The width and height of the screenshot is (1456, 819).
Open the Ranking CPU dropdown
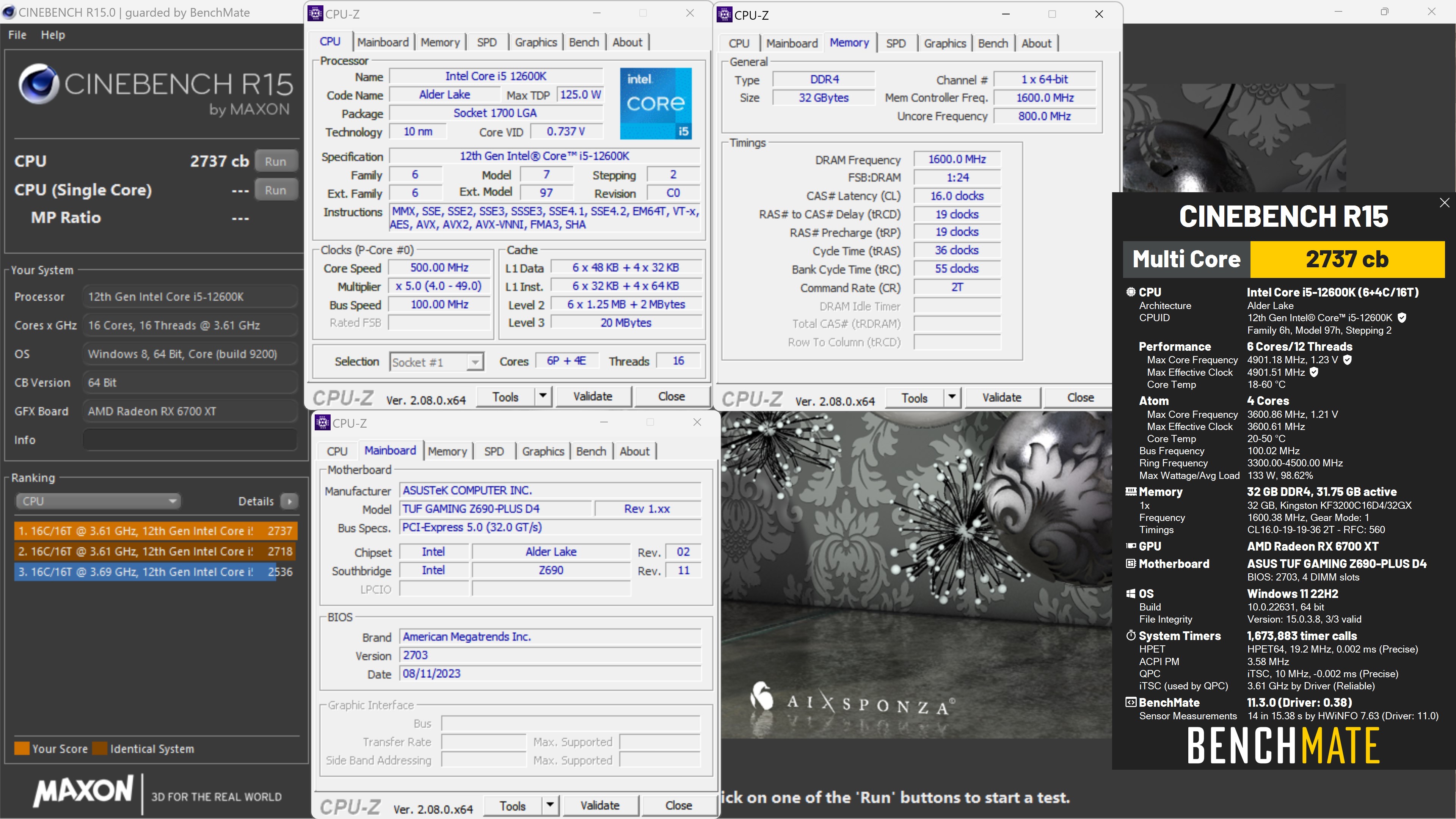(98, 501)
